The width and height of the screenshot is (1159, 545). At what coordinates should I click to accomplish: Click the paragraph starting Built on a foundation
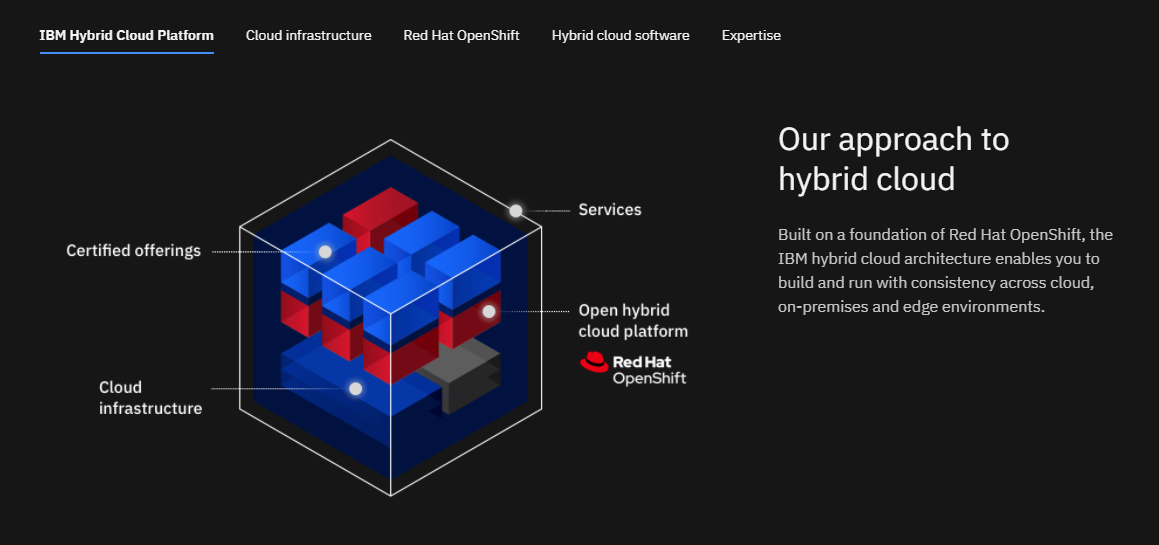click(945, 271)
